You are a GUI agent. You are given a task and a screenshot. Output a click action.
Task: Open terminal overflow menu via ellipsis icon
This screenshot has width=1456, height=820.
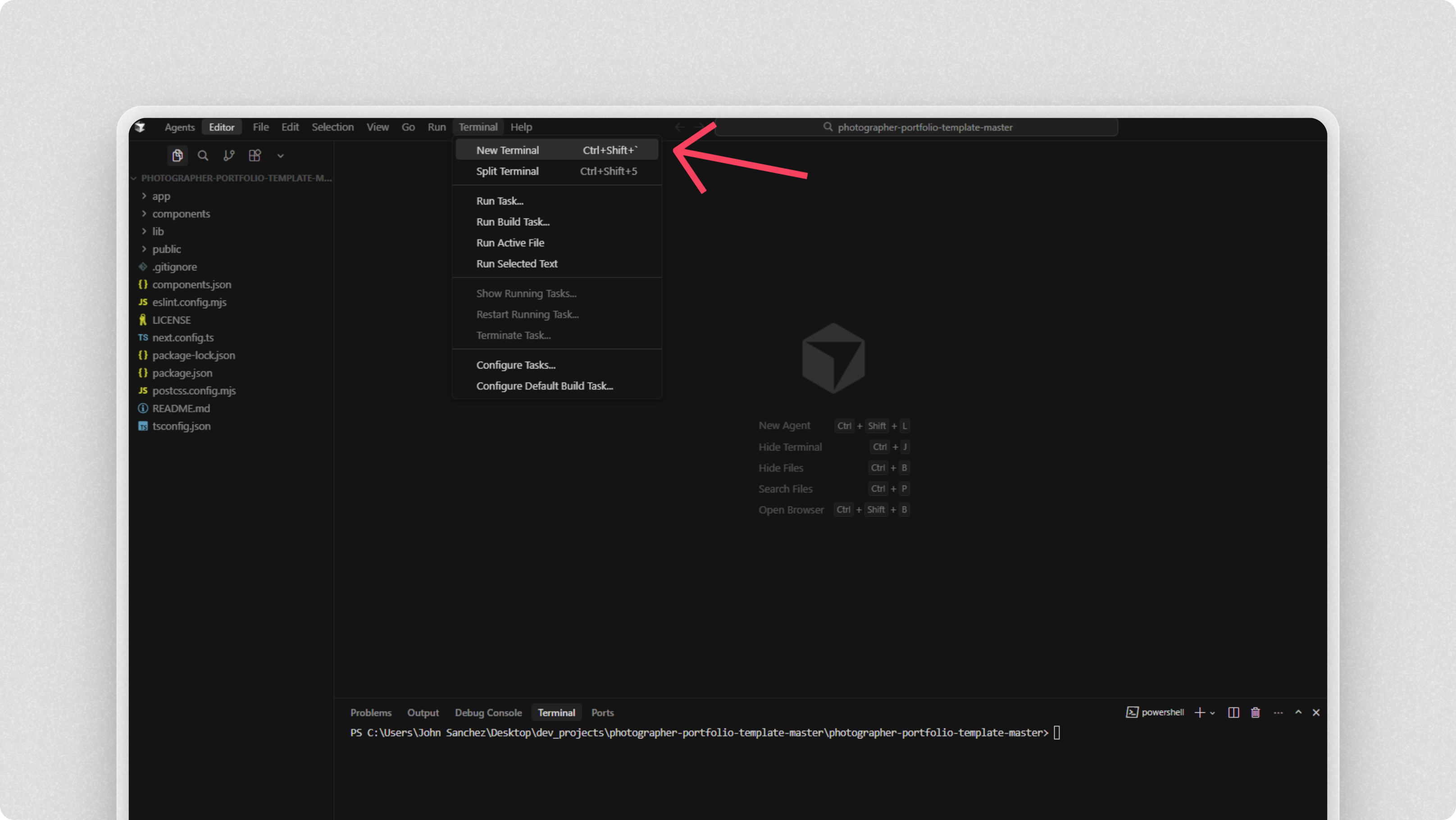tap(1279, 712)
